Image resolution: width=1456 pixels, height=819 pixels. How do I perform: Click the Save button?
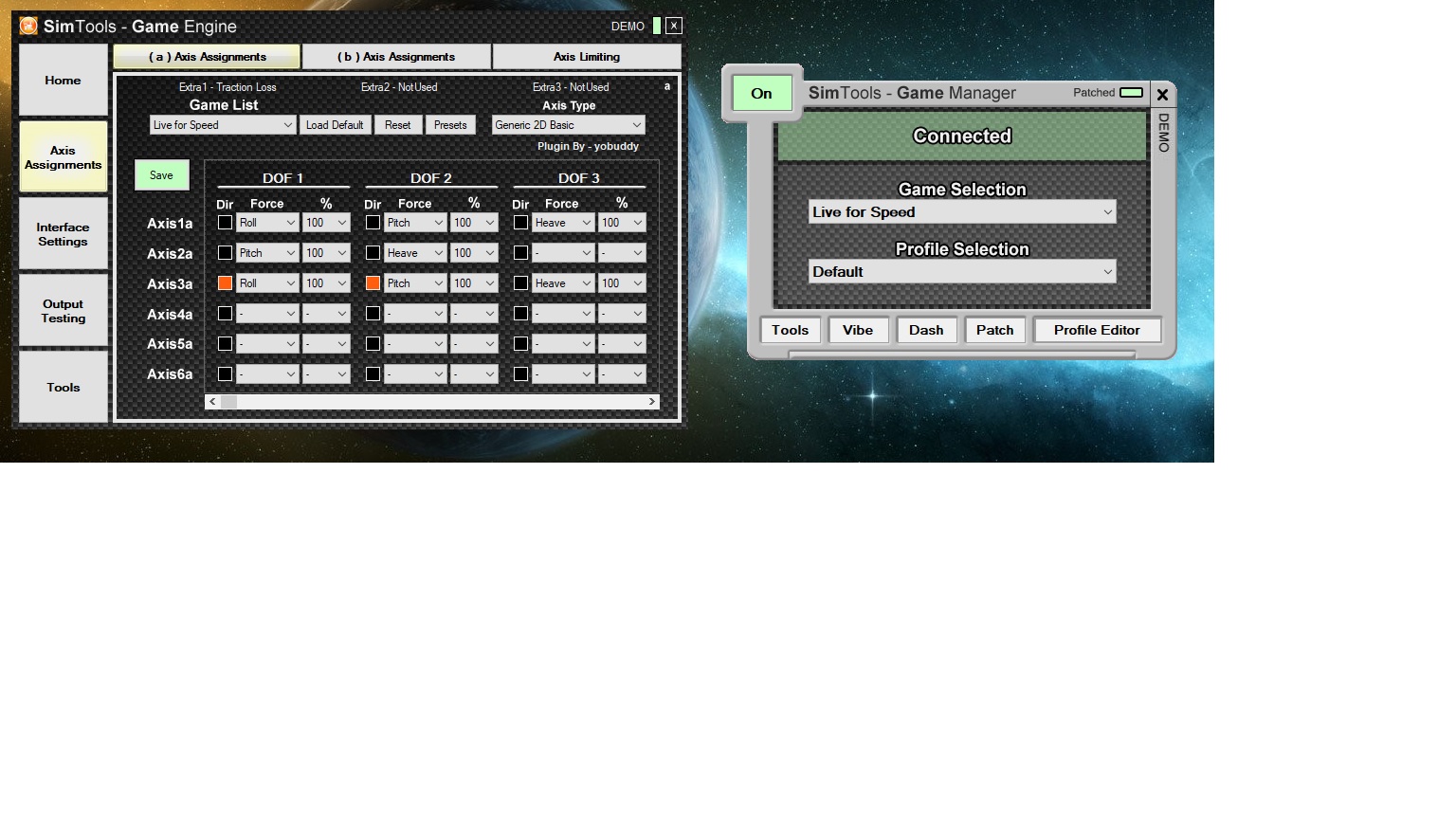coord(161,175)
